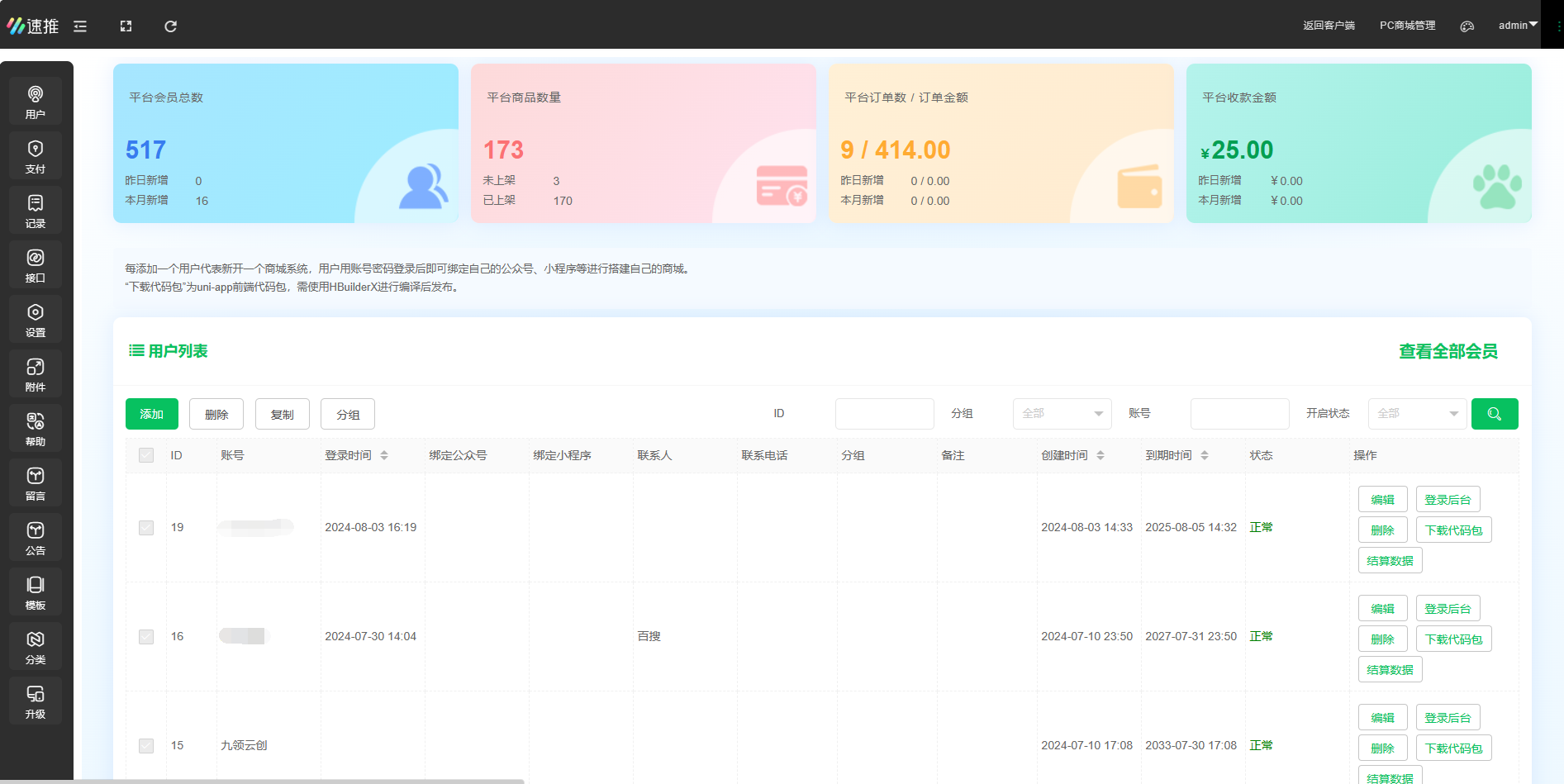Click 登录后台 for user ID 19
This screenshot has height=784, width=1564.
(x=1448, y=500)
